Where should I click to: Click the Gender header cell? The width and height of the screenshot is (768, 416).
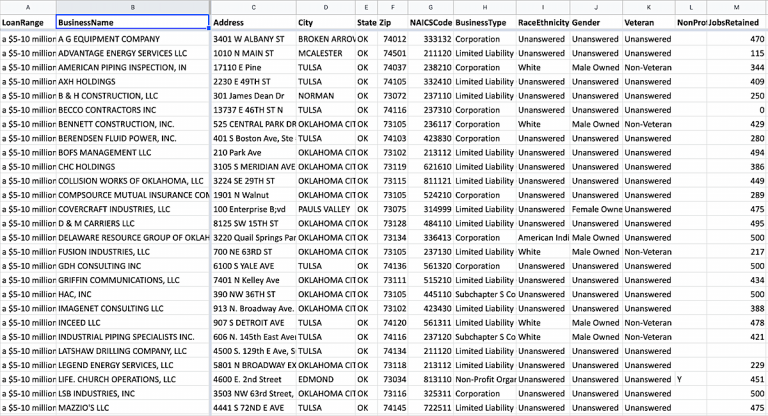pos(596,22)
